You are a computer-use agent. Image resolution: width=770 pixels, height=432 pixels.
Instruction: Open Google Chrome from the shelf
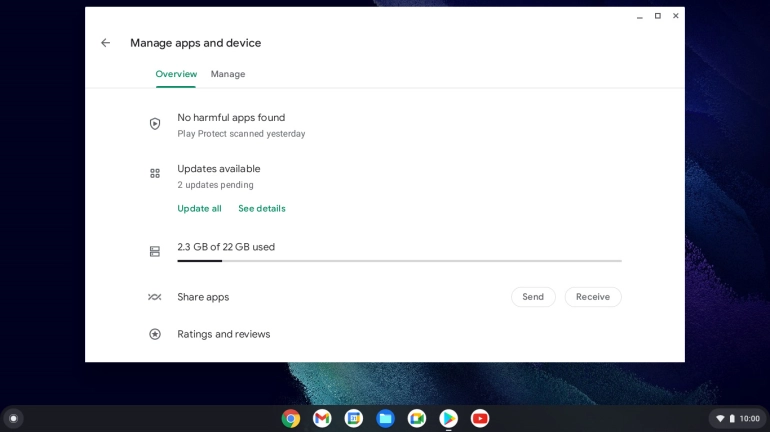pos(291,418)
